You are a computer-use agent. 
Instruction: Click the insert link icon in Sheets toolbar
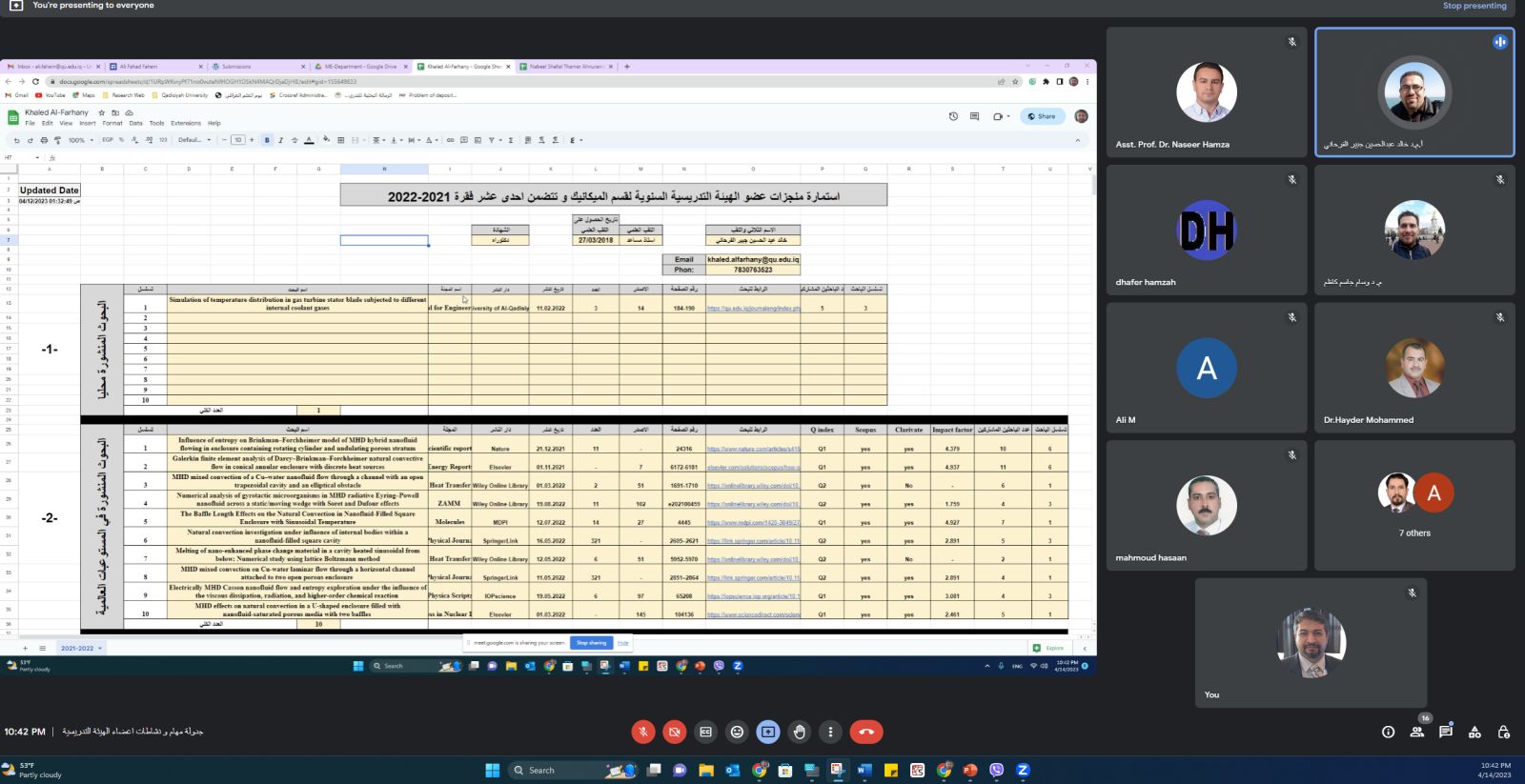click(451, 140)
